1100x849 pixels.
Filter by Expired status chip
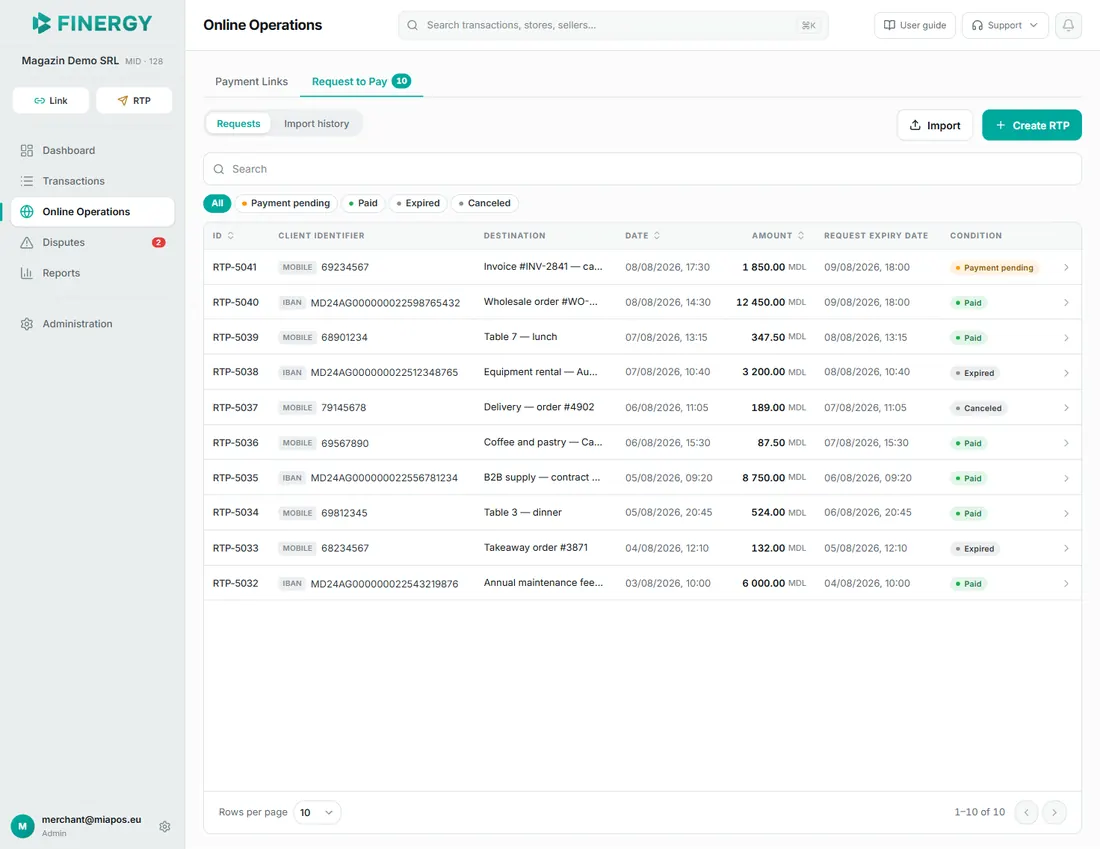417,203
